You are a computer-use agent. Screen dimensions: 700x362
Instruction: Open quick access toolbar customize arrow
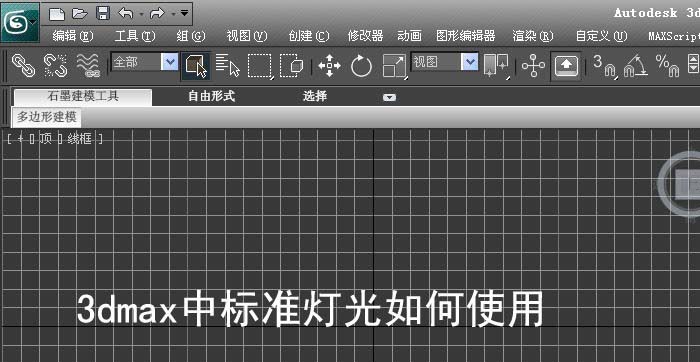[184, 13]
